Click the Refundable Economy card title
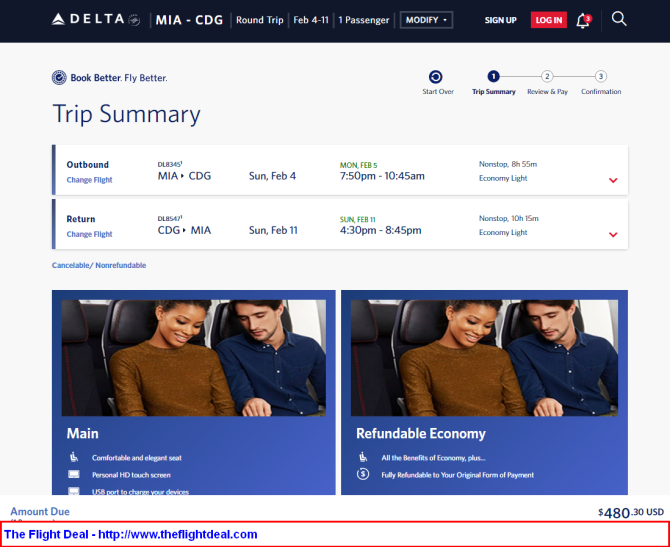Screen dimensions: 670x547 (421, 433)
